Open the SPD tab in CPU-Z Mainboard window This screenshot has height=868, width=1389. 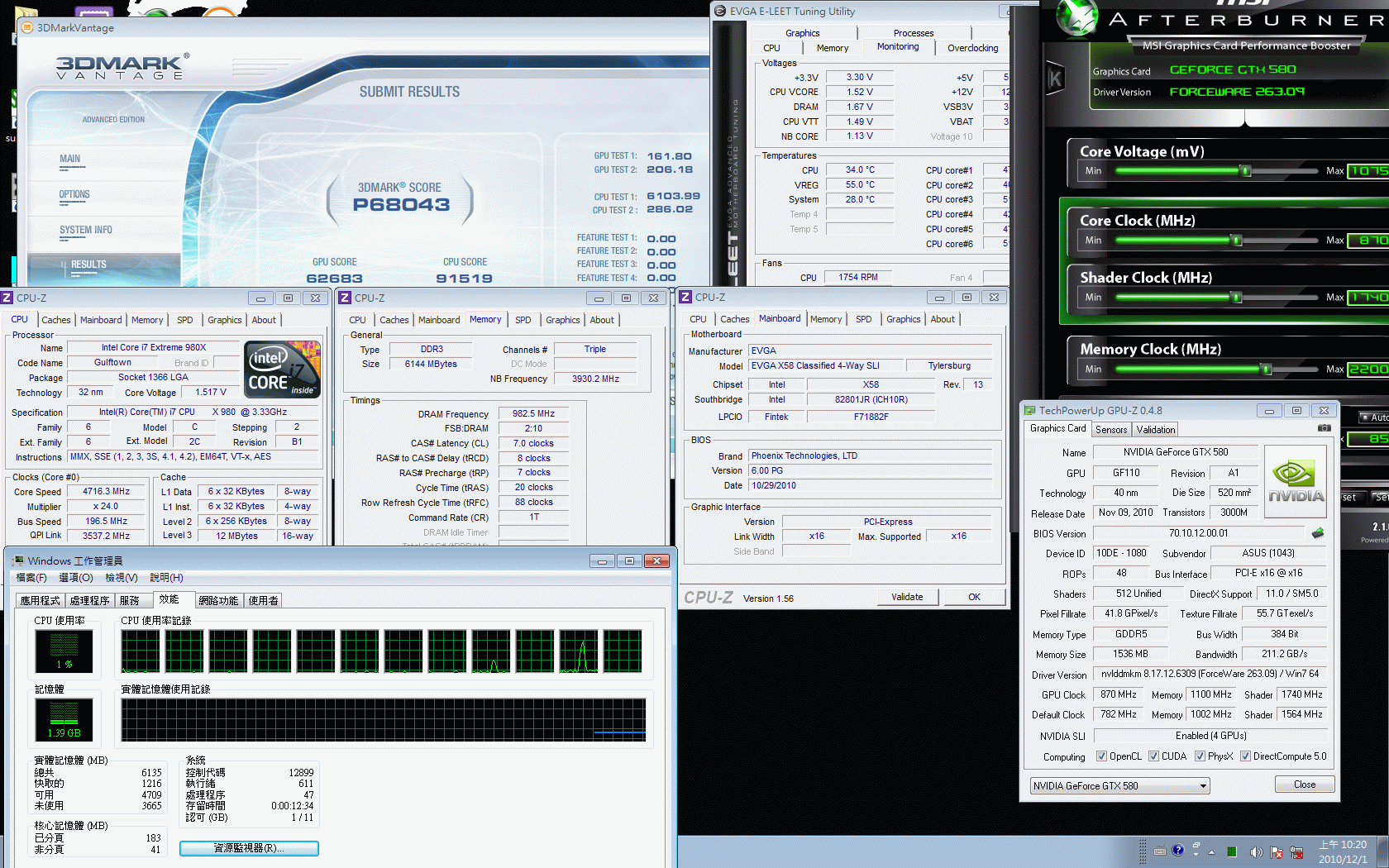pyautogui.click(x=863, y=319)
